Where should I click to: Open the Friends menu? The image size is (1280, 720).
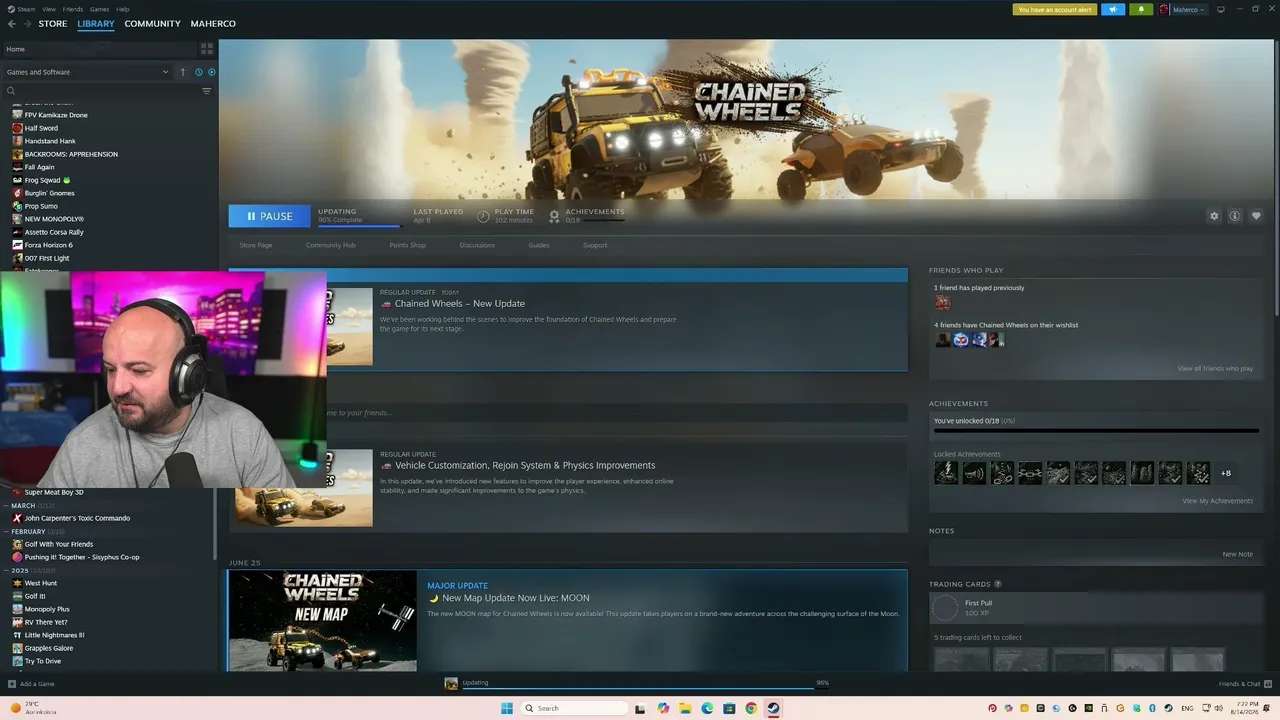tap(73, 9)
